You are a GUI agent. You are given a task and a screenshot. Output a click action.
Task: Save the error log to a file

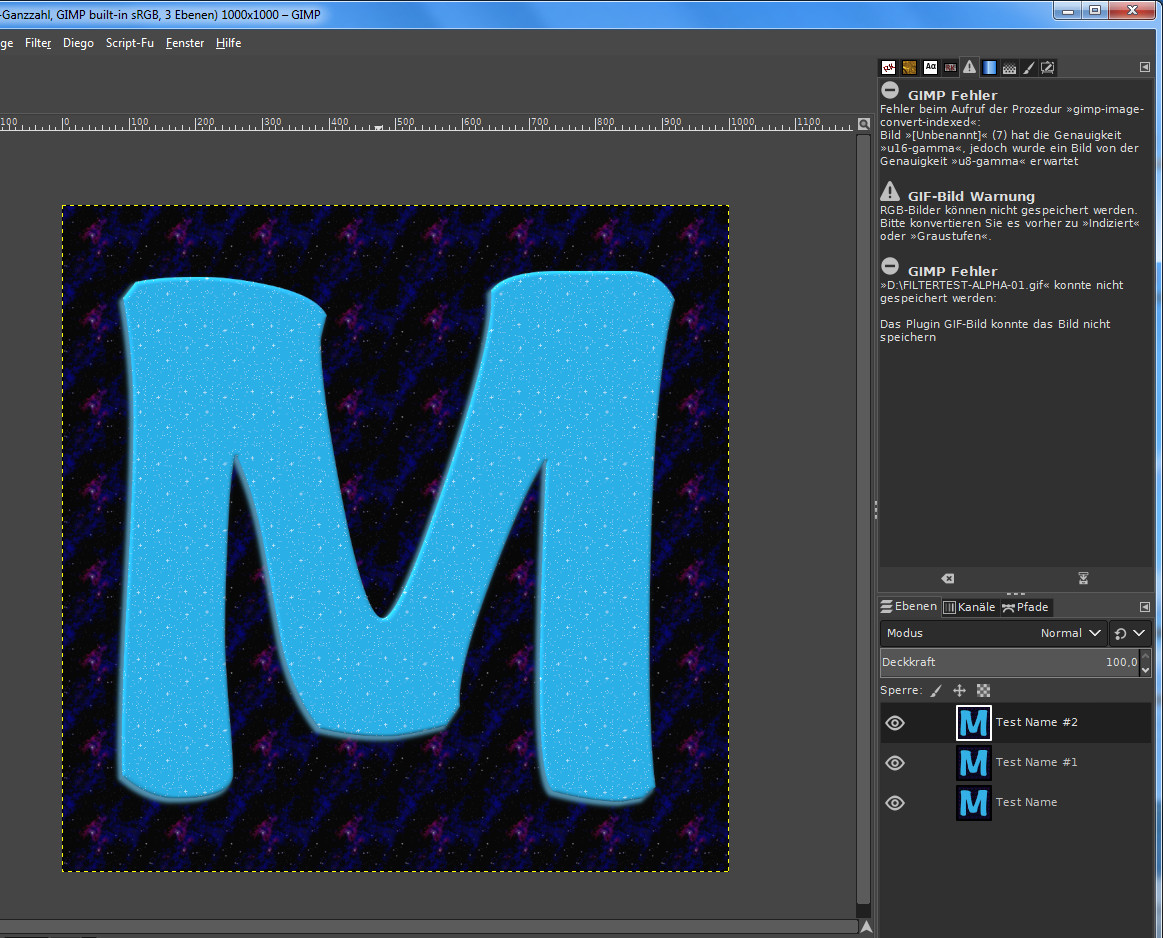pyautogui.click(x=1083, y=578)
